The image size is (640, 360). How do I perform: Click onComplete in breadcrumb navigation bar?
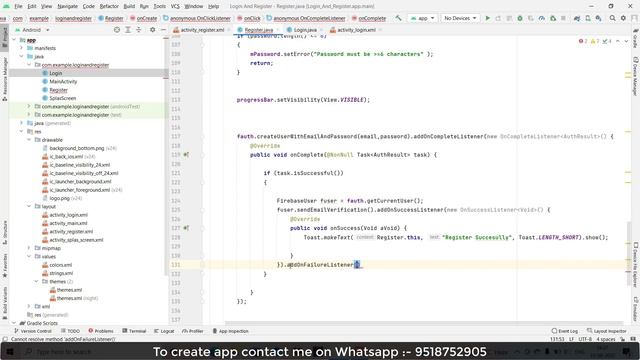pyautogui.click(x=372, y=18)
